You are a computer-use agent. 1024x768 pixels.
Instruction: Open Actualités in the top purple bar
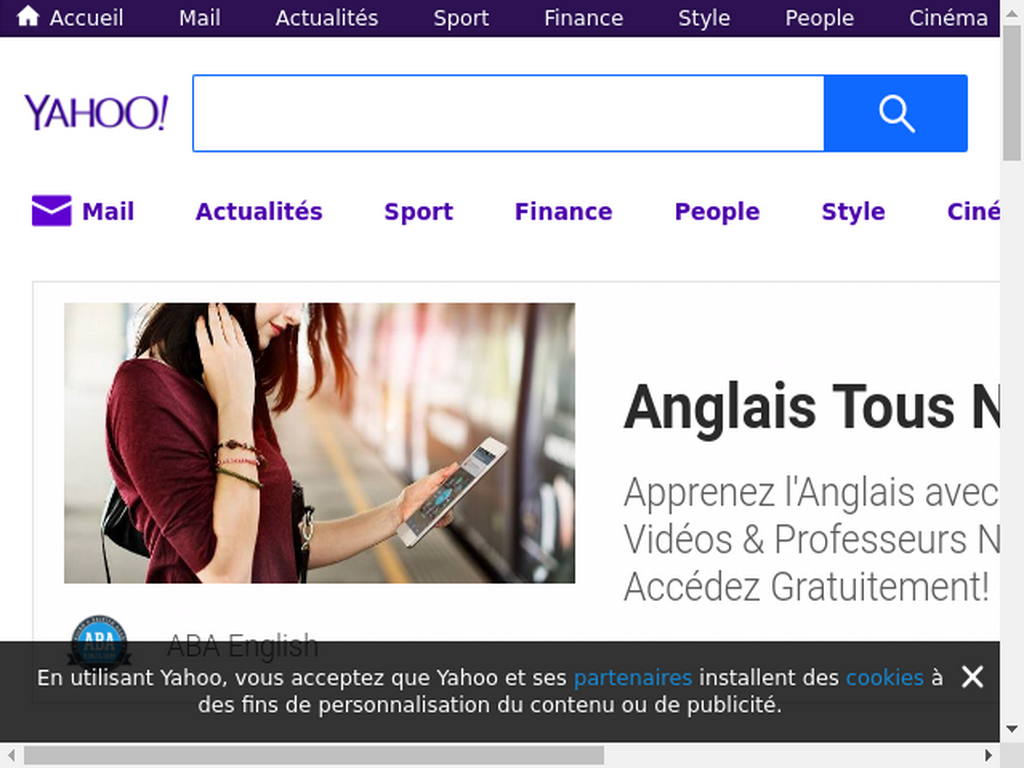pos(327,18)
